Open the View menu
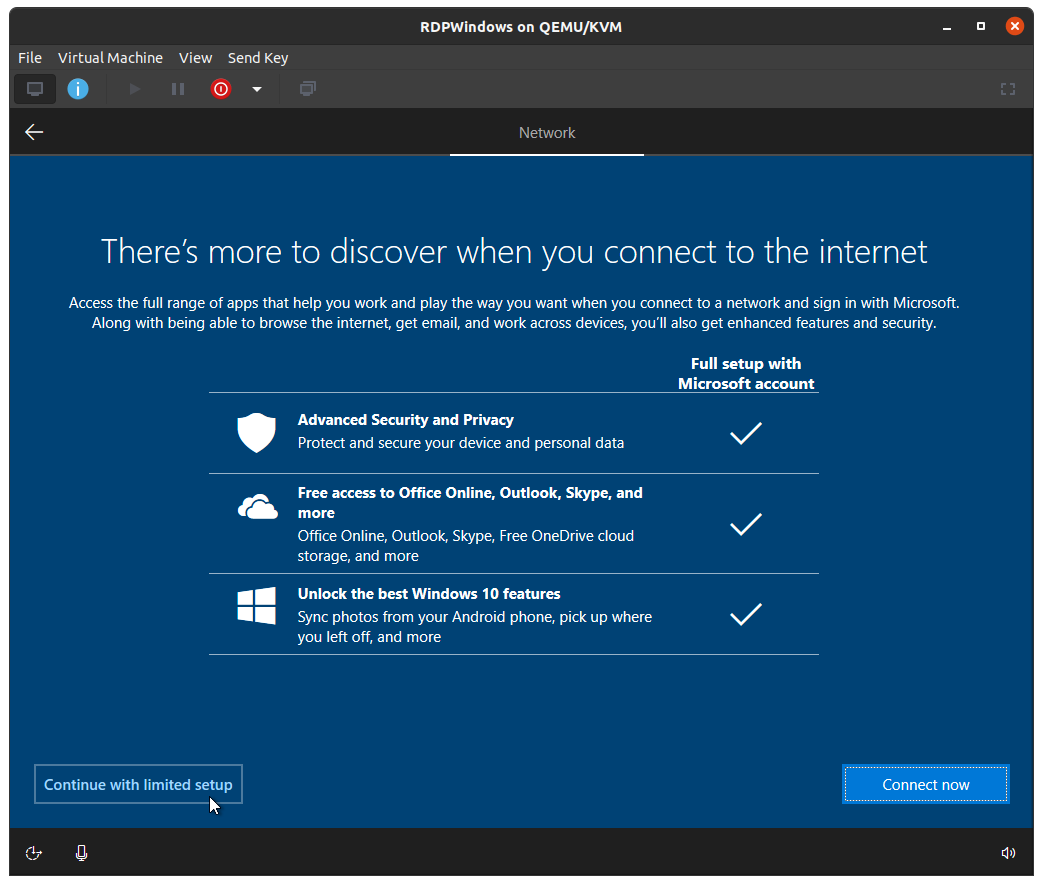The width and height of the screenshot is (1043, 885). (195, 58)
